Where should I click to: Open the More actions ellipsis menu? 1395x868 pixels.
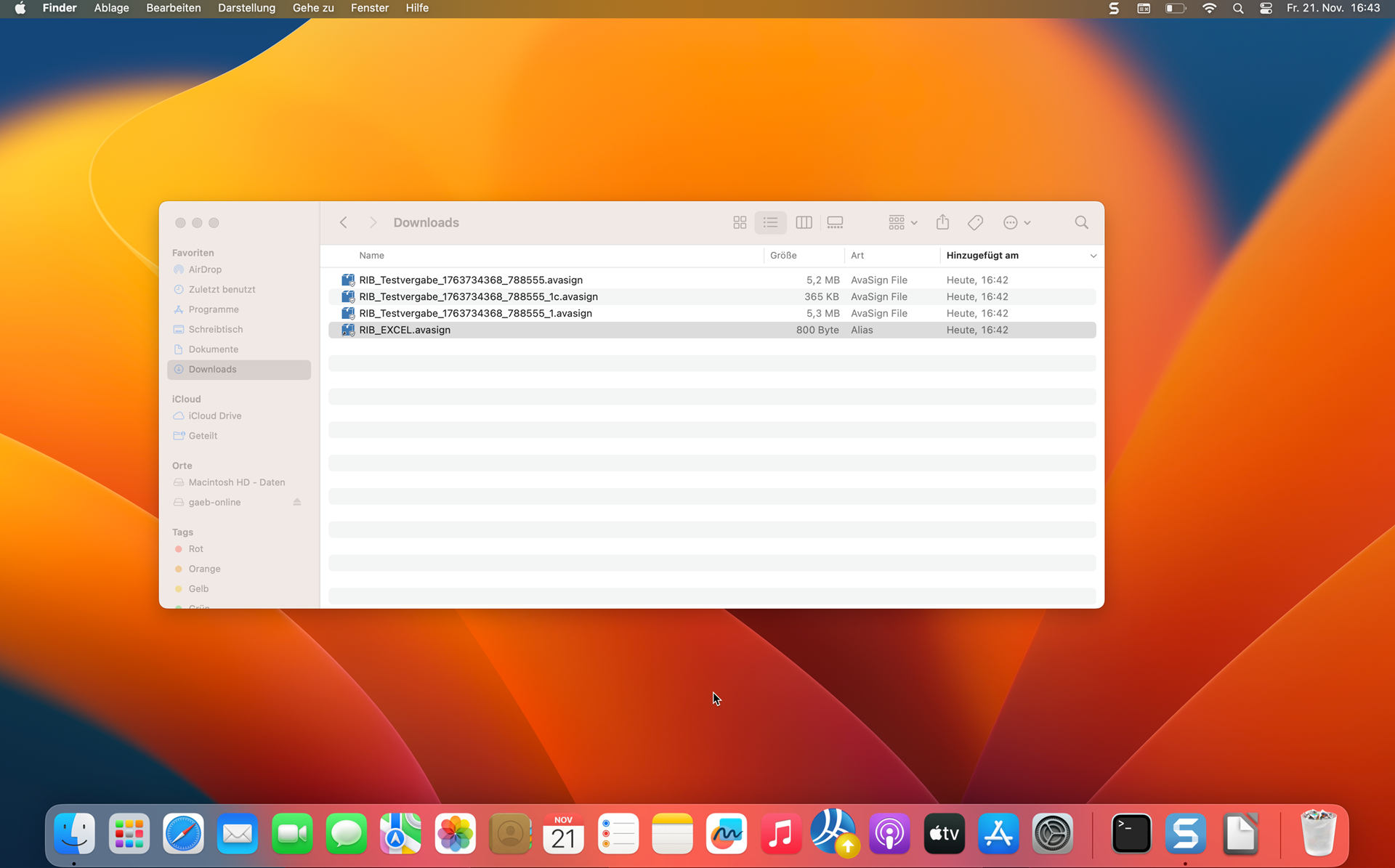[x=1016, y=223]
